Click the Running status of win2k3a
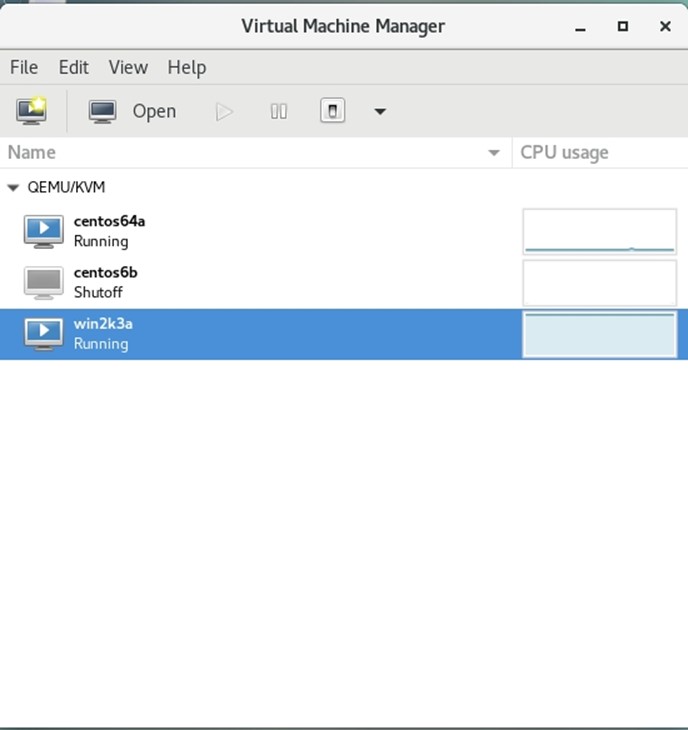This screenshot has width=688, height=730. pos(101,344)
